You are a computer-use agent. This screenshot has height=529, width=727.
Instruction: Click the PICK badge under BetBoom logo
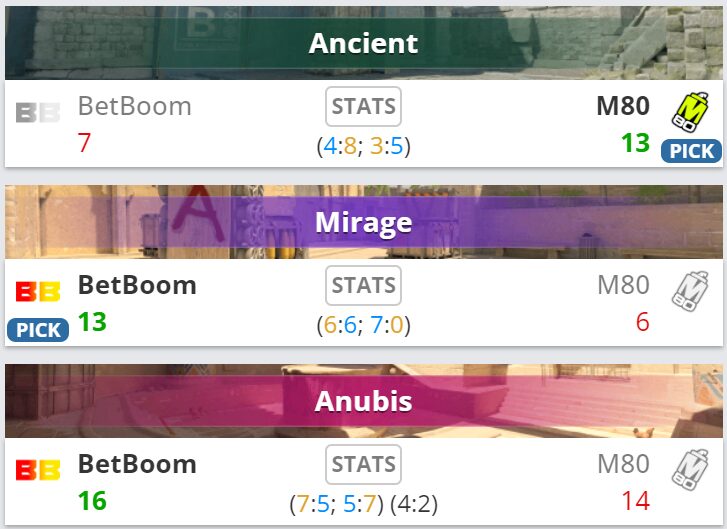[38, 329]
